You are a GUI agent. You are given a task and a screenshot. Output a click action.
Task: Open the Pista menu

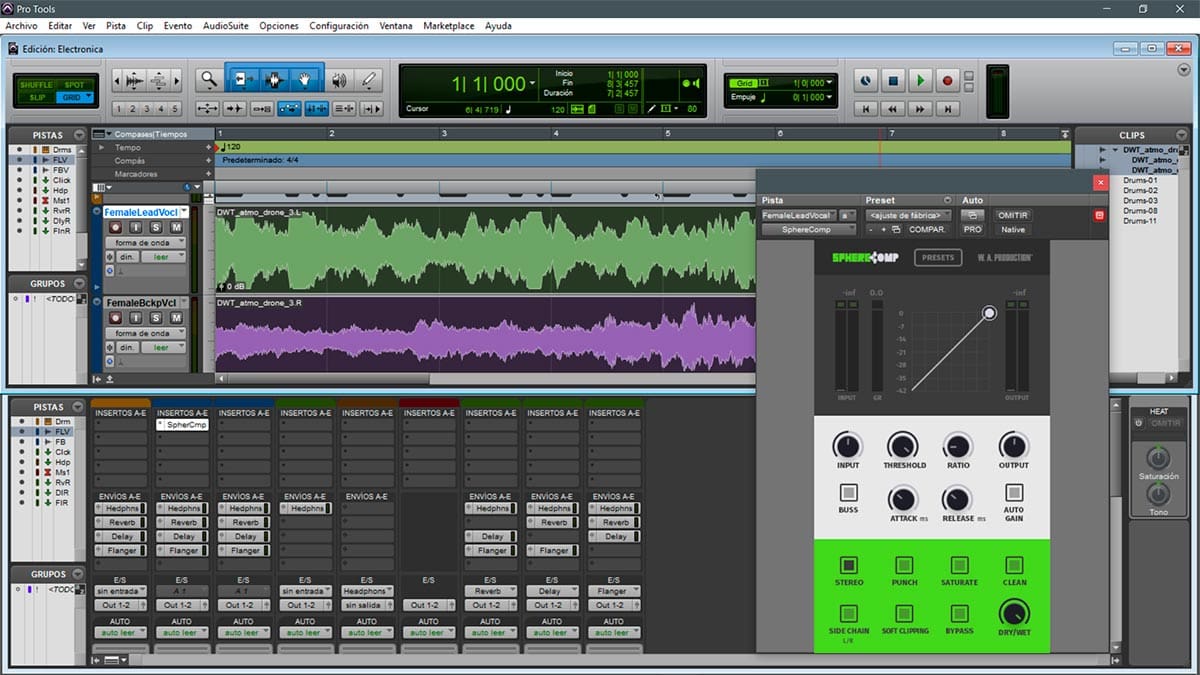coord(116,26)
